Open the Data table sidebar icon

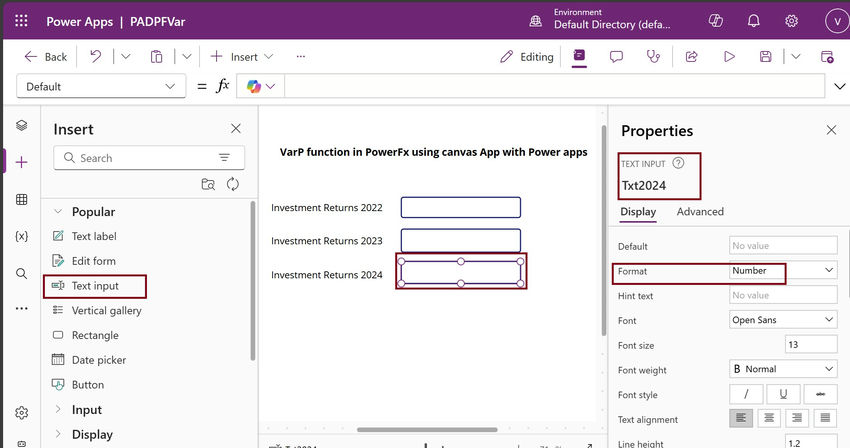click(x=21, y=199)
